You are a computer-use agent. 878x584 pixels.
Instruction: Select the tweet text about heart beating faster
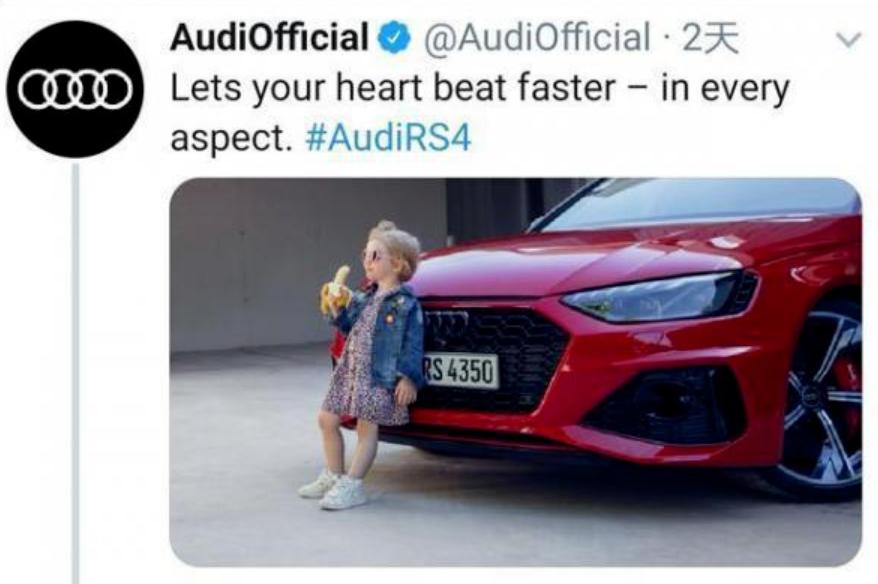pyautogui.click(x=480, y=113)
